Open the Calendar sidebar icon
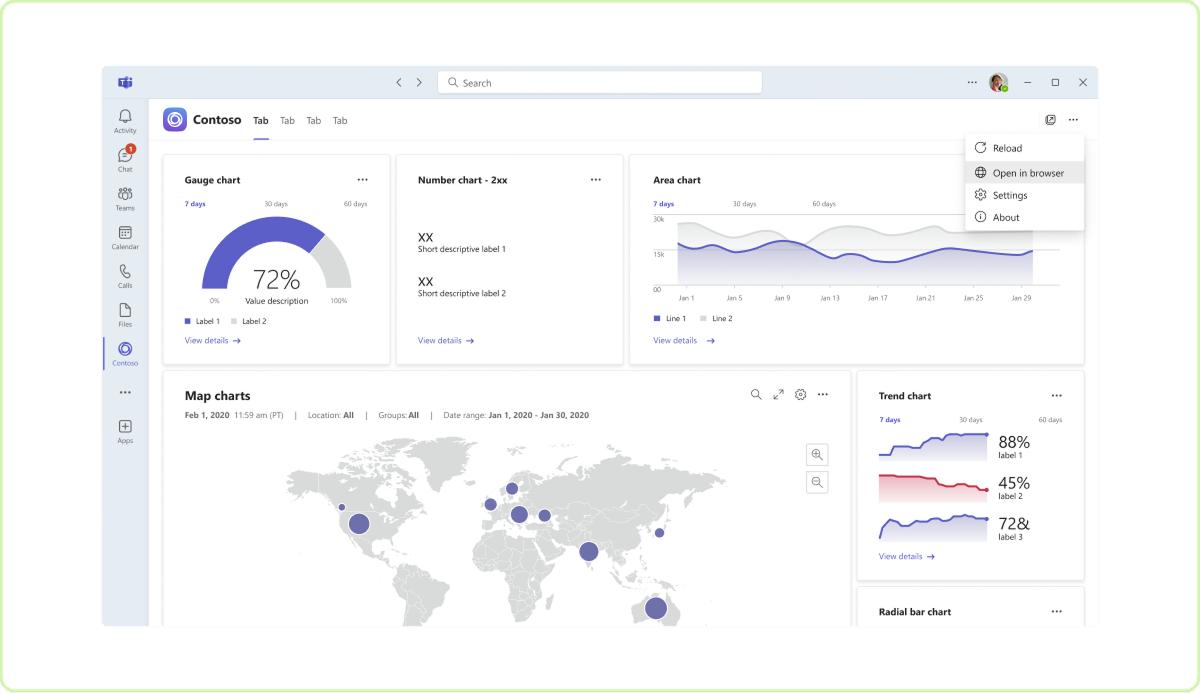Image resolution: width=1200 pixels, height=693 pixels. [125, 237]
